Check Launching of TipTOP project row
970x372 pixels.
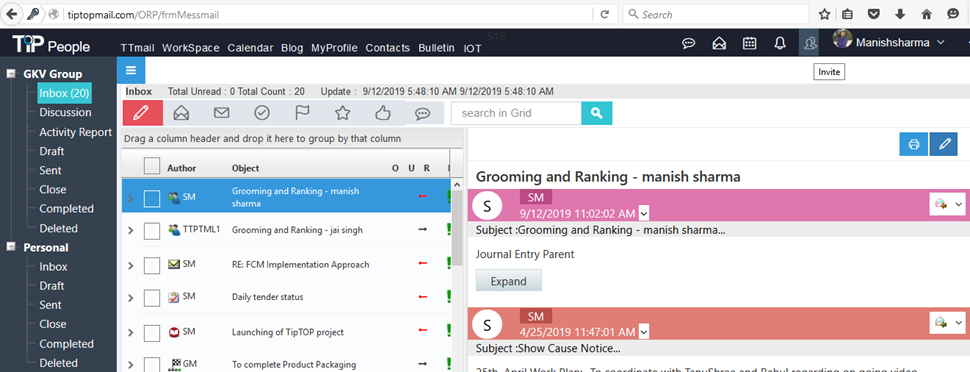pyautogui.click(x=152, y=332)
